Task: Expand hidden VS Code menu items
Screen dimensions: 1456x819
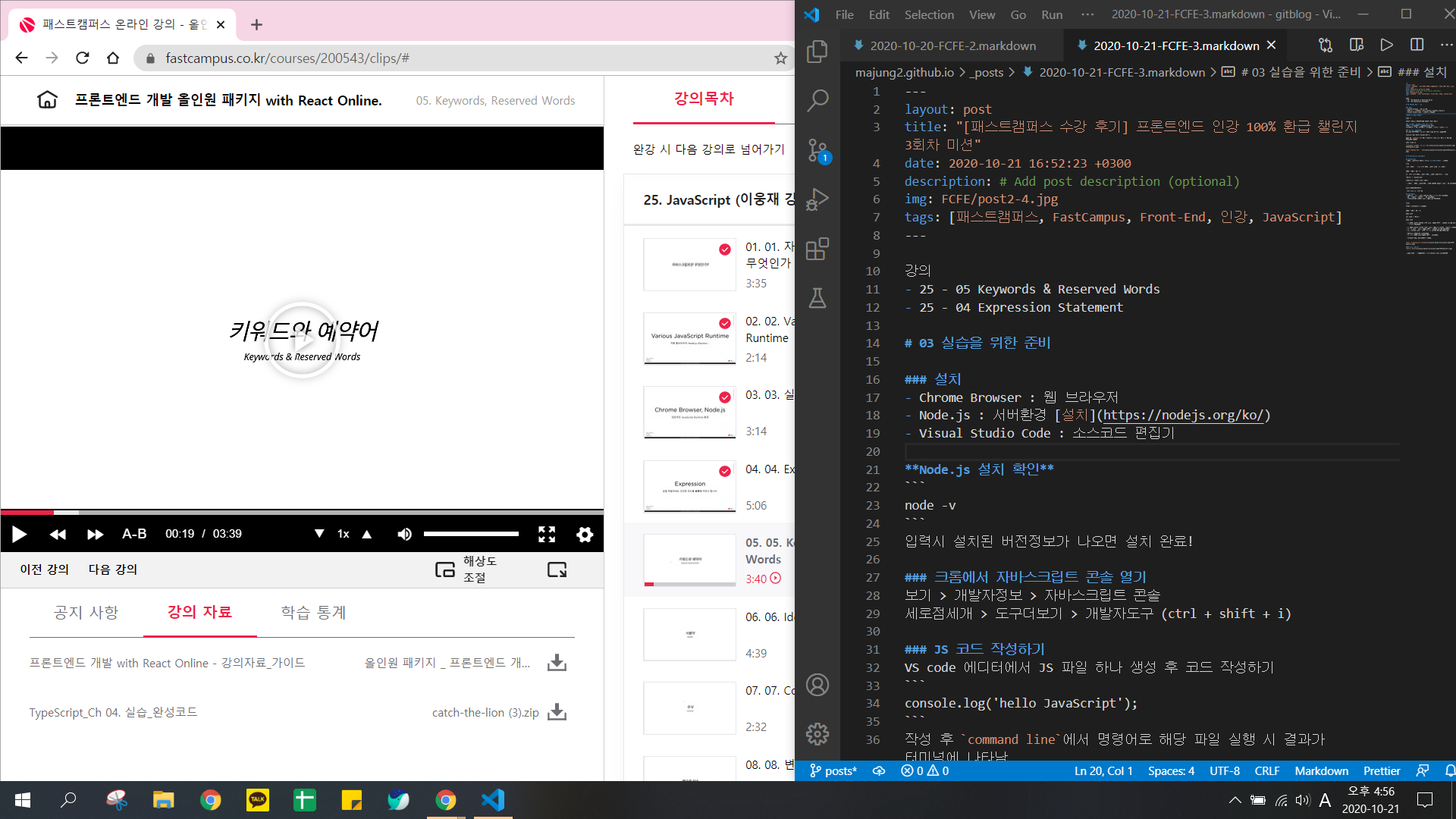Action: pos(1087,14)
